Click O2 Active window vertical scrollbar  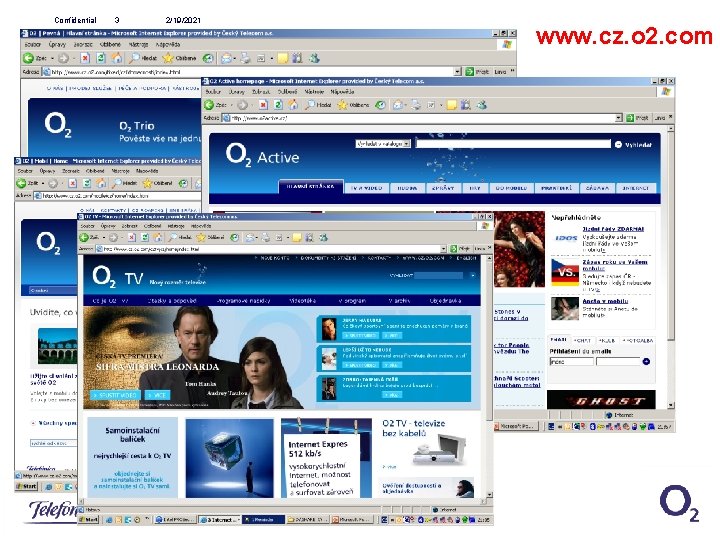click(x=671, y=266)
